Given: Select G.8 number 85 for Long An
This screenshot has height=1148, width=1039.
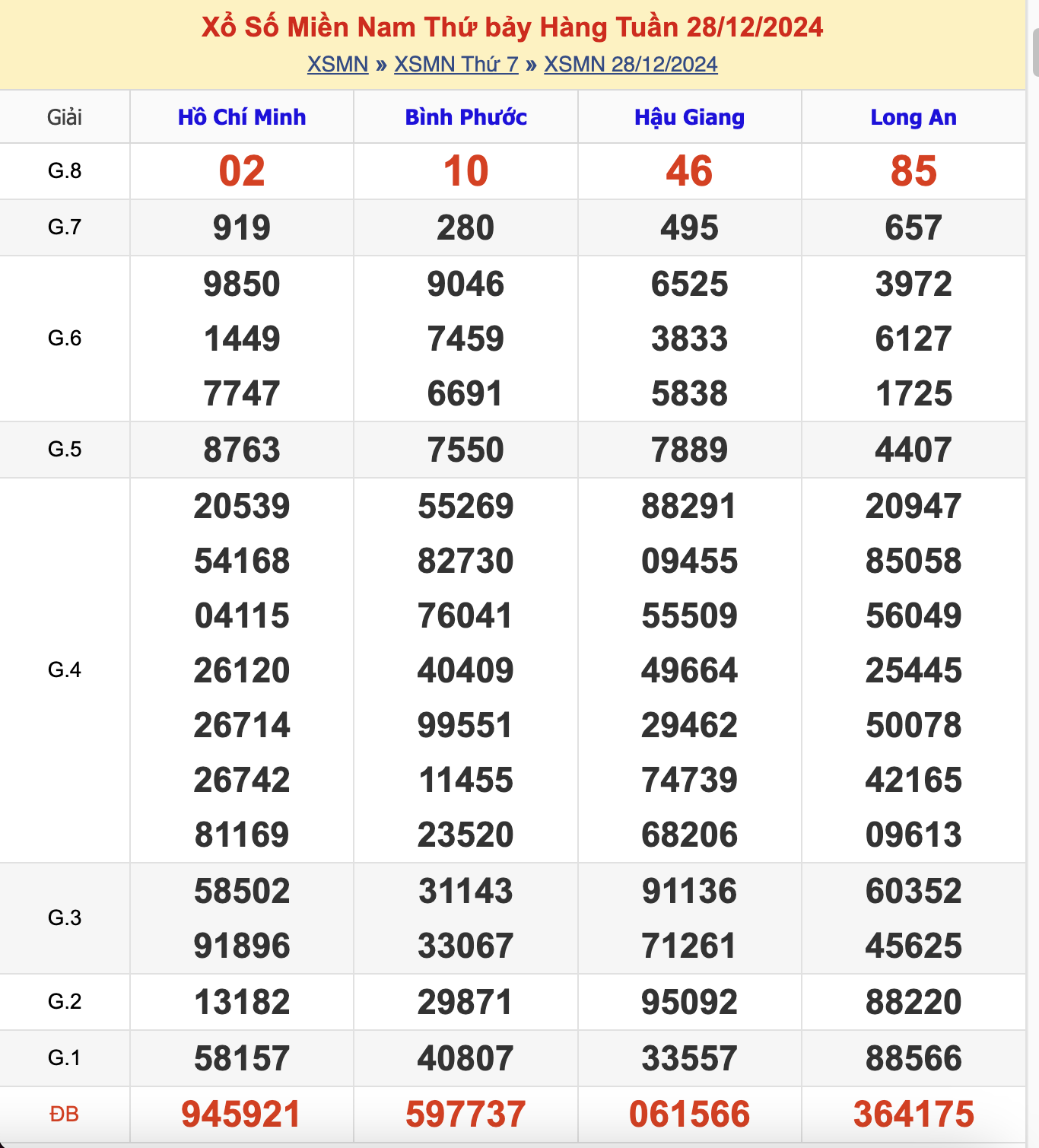Looking at the screenshot, I should coord(913,171).
